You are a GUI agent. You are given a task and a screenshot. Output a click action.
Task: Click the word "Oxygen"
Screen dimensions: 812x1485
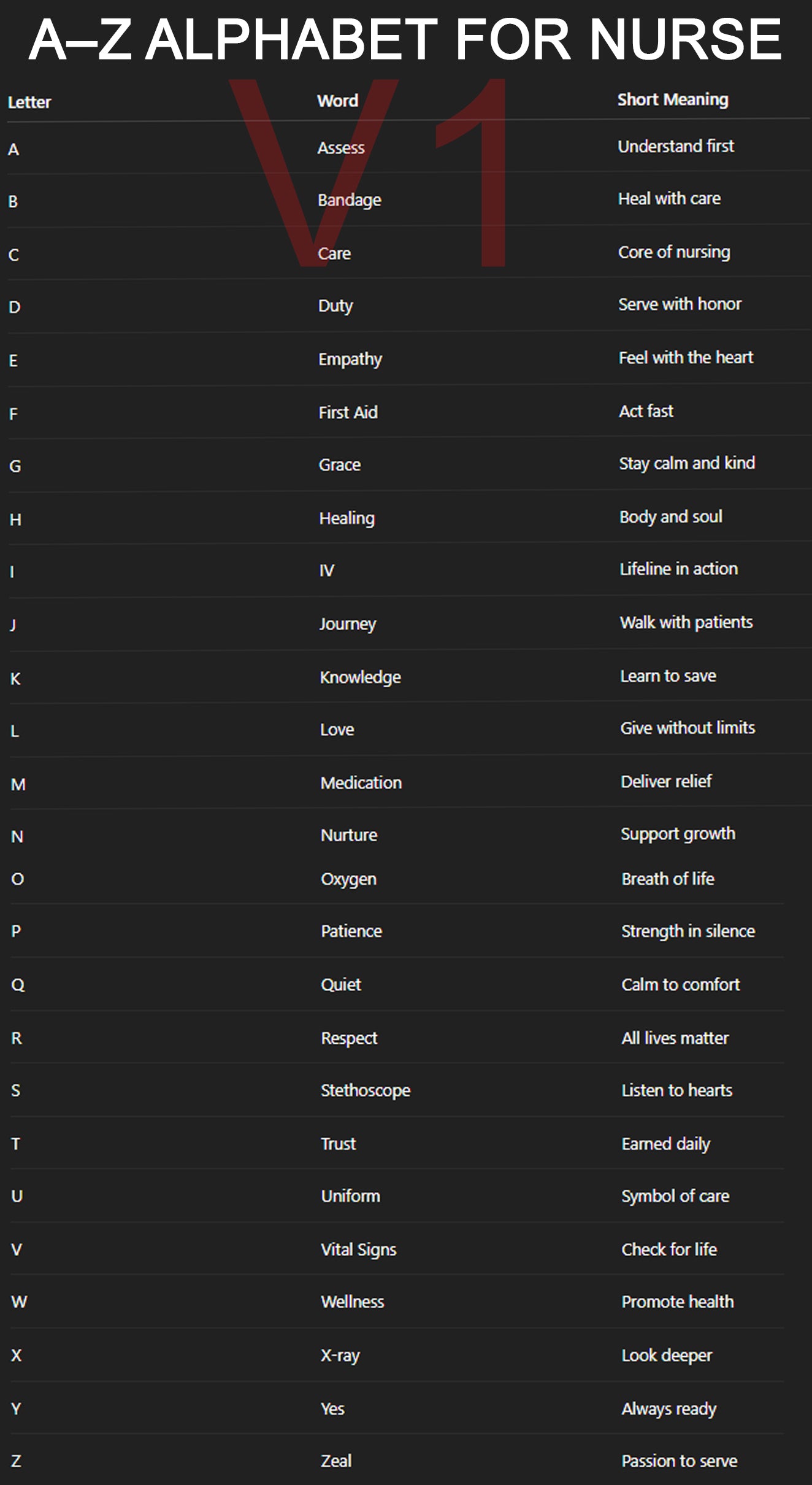(348, 879)
